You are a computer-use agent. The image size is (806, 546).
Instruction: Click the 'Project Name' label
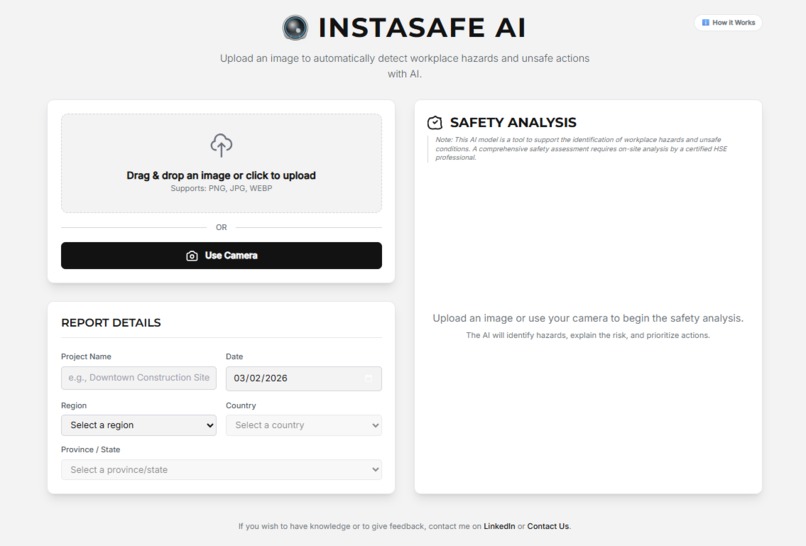pos(86,357)
